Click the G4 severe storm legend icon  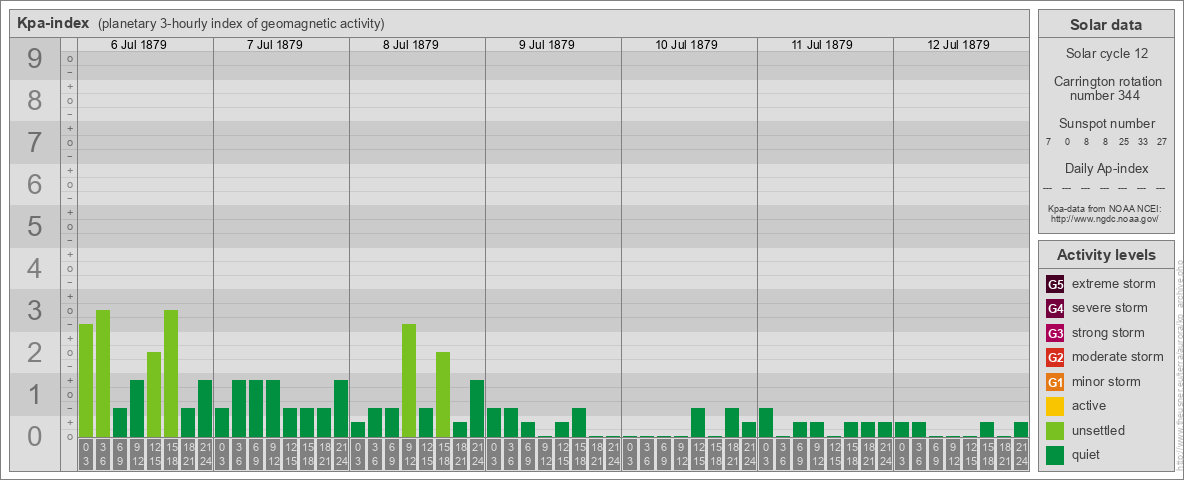pos(1055,308)
